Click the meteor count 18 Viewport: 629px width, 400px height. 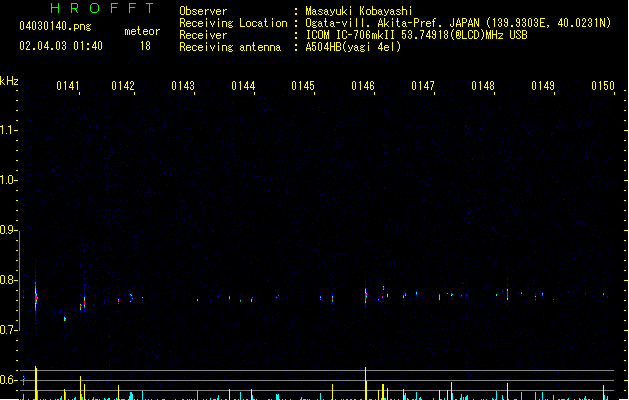(145, 46)
